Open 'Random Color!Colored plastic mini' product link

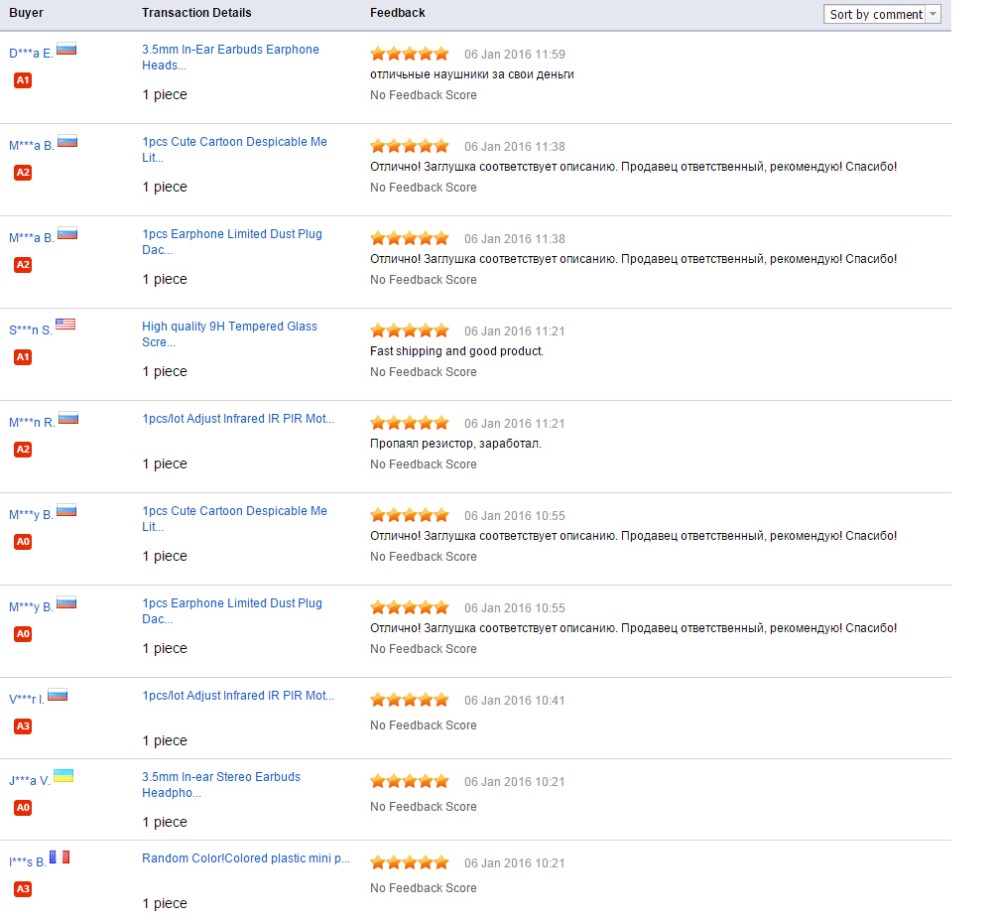pyautogui.click(x=246, y=858)
